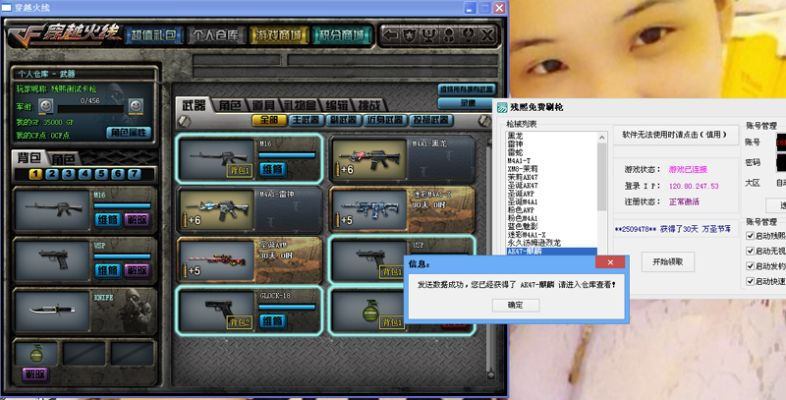Open the 角色 tab in warehouse
This screenshot has width=786, height=400.
232,105
